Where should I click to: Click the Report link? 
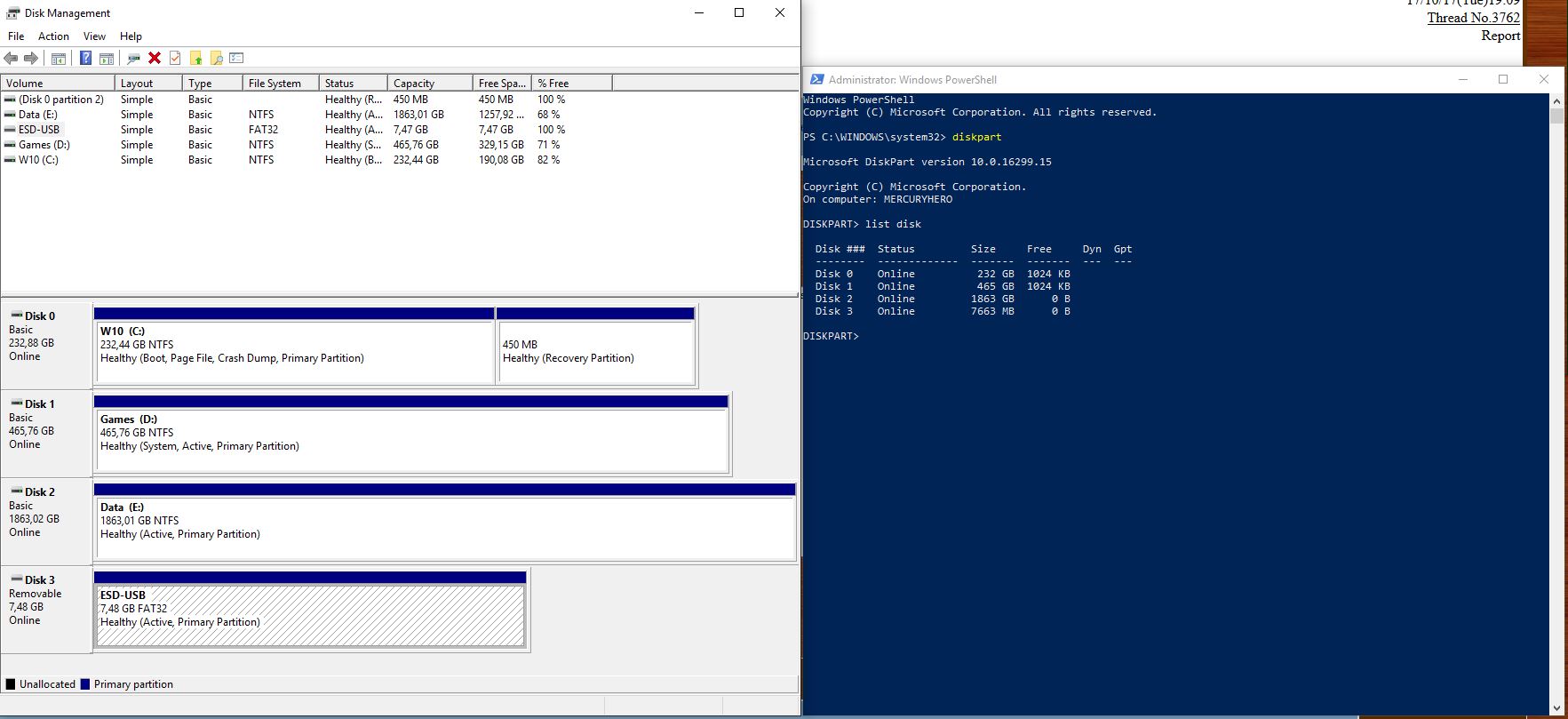click(x=1500, y=36)
